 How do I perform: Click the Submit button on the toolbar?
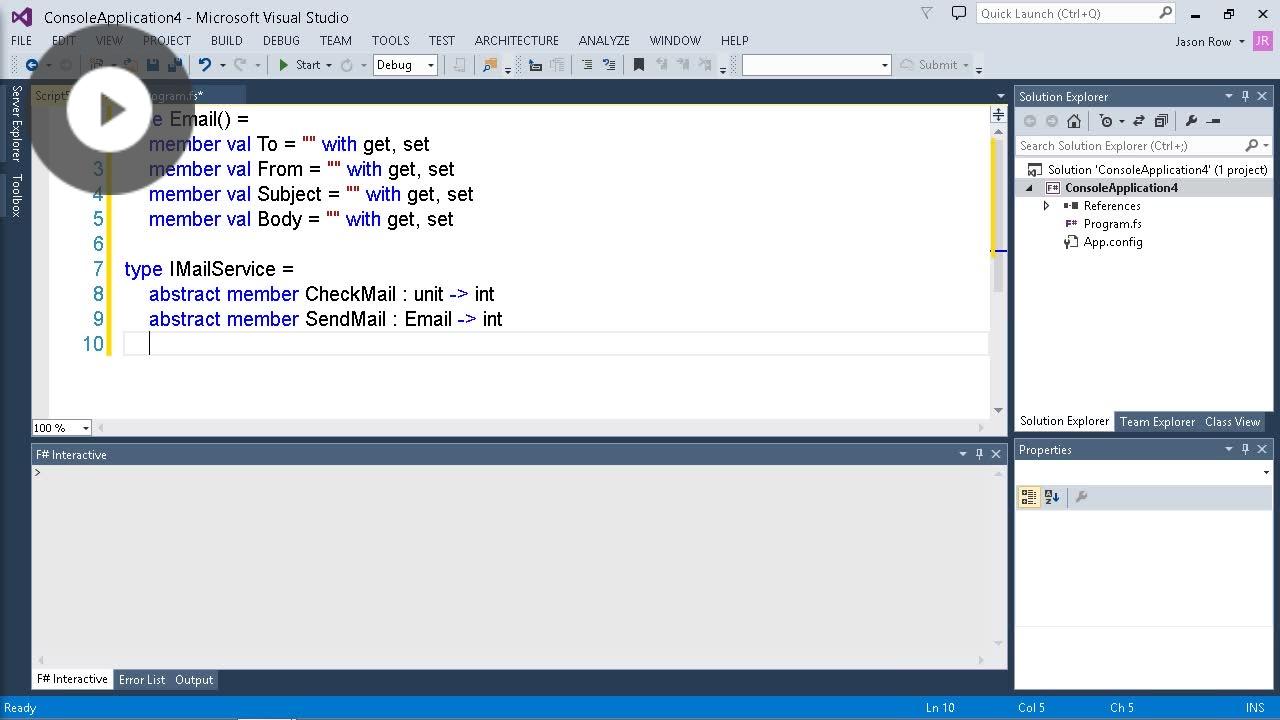tap(938, 64)
